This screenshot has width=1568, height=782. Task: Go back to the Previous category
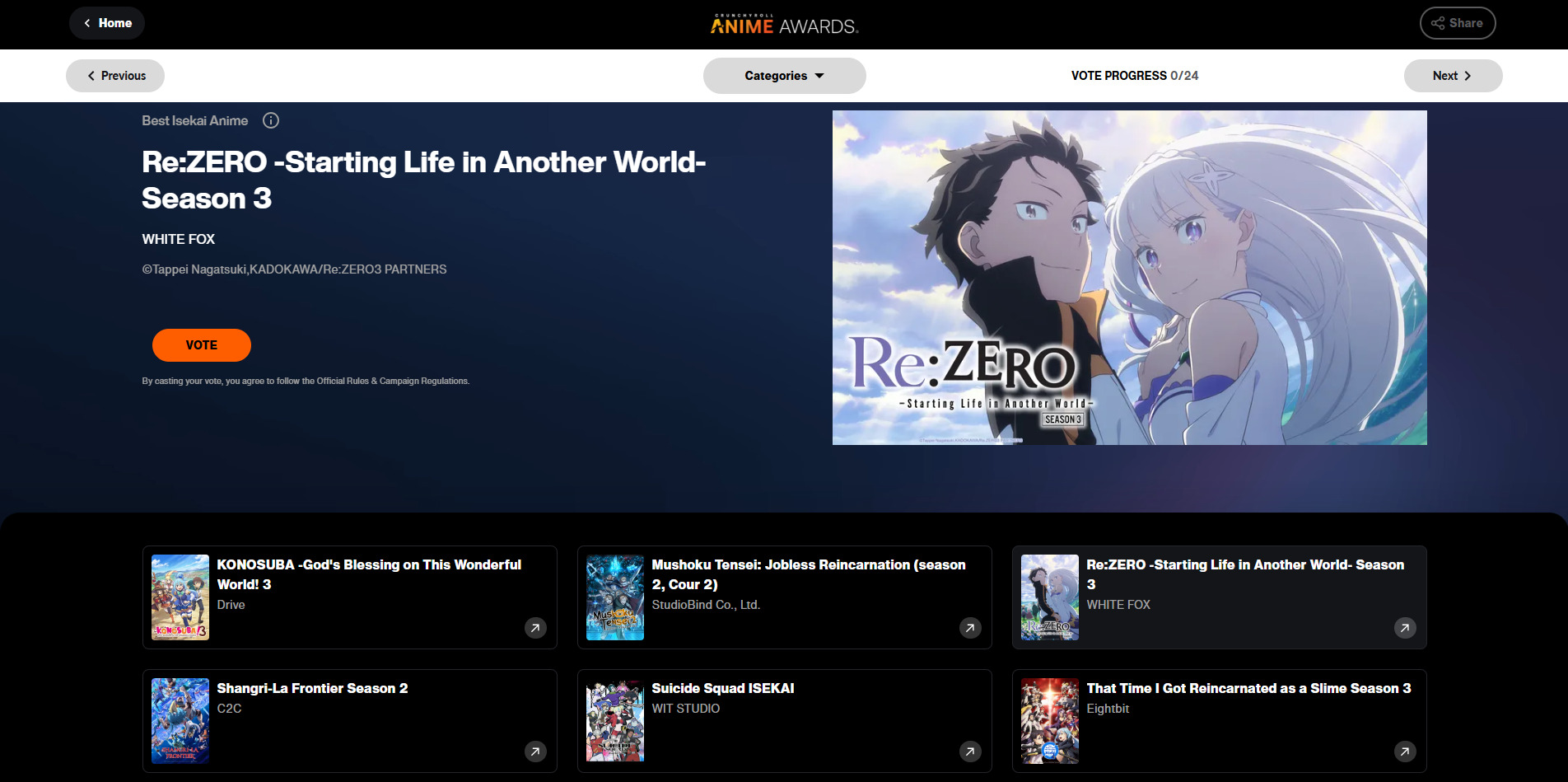point(115,76)
